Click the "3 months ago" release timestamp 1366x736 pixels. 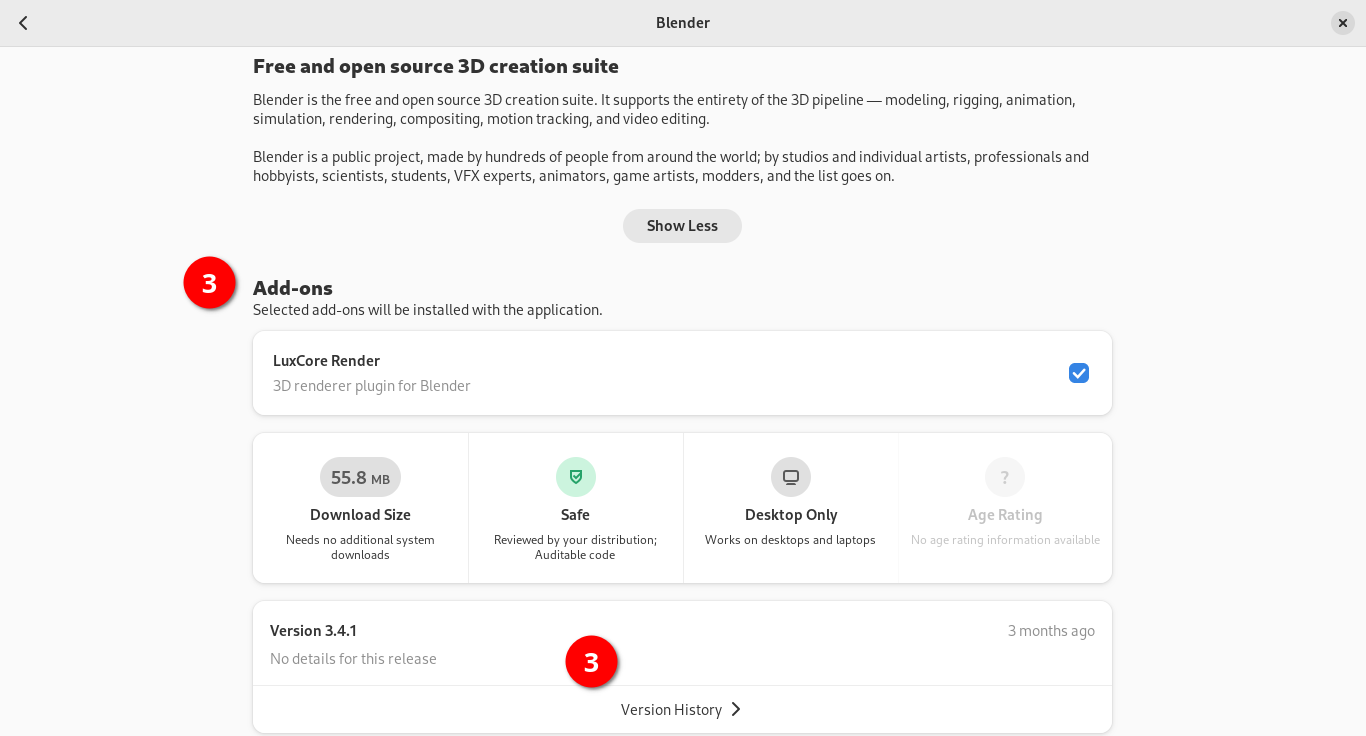(x=1051, y=631)
